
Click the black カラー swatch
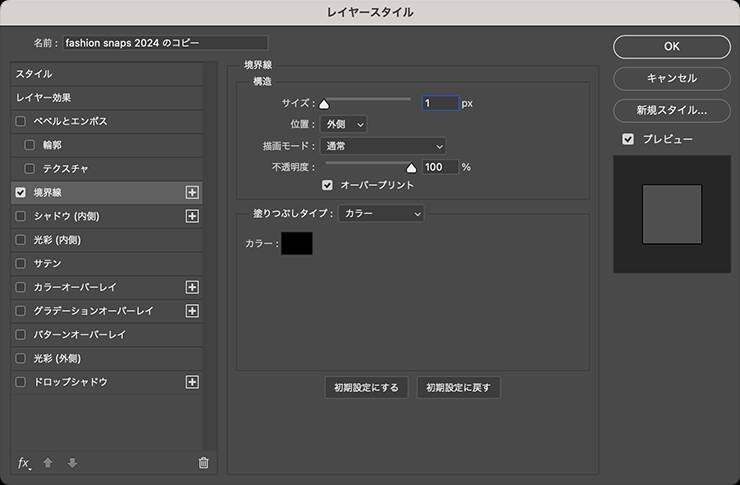point(297,243)
